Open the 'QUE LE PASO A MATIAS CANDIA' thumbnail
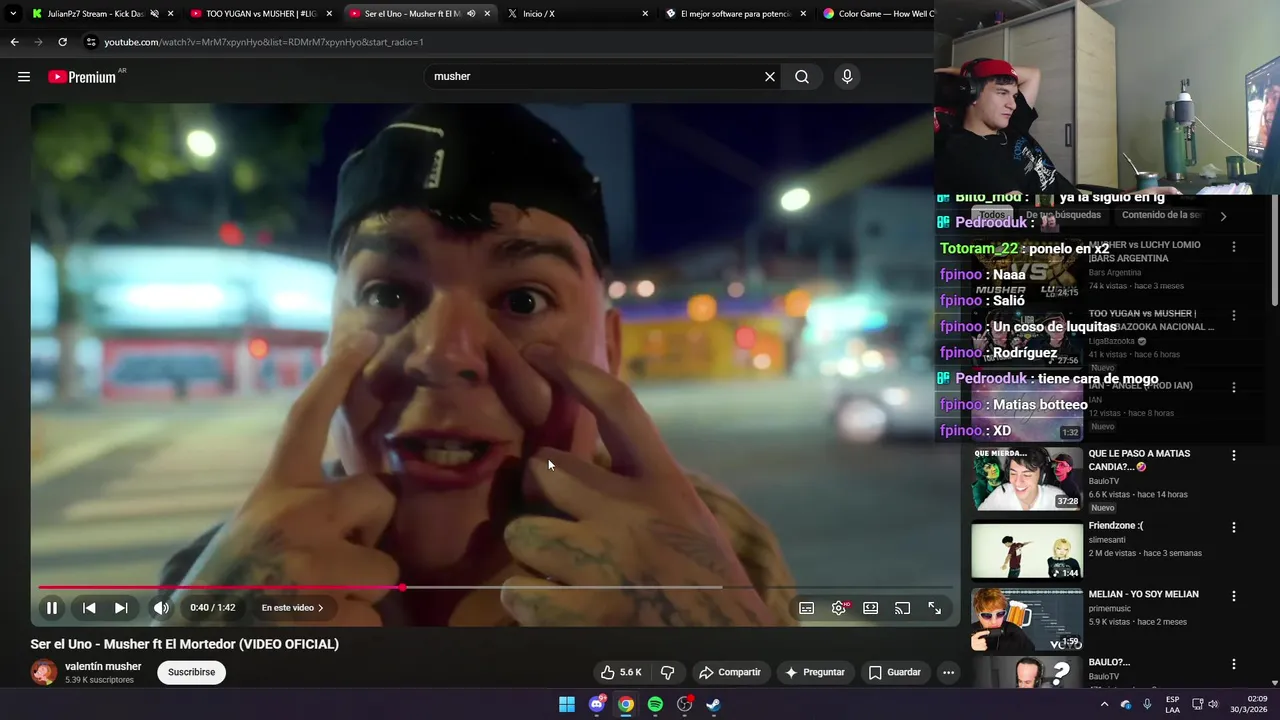 1027,480
